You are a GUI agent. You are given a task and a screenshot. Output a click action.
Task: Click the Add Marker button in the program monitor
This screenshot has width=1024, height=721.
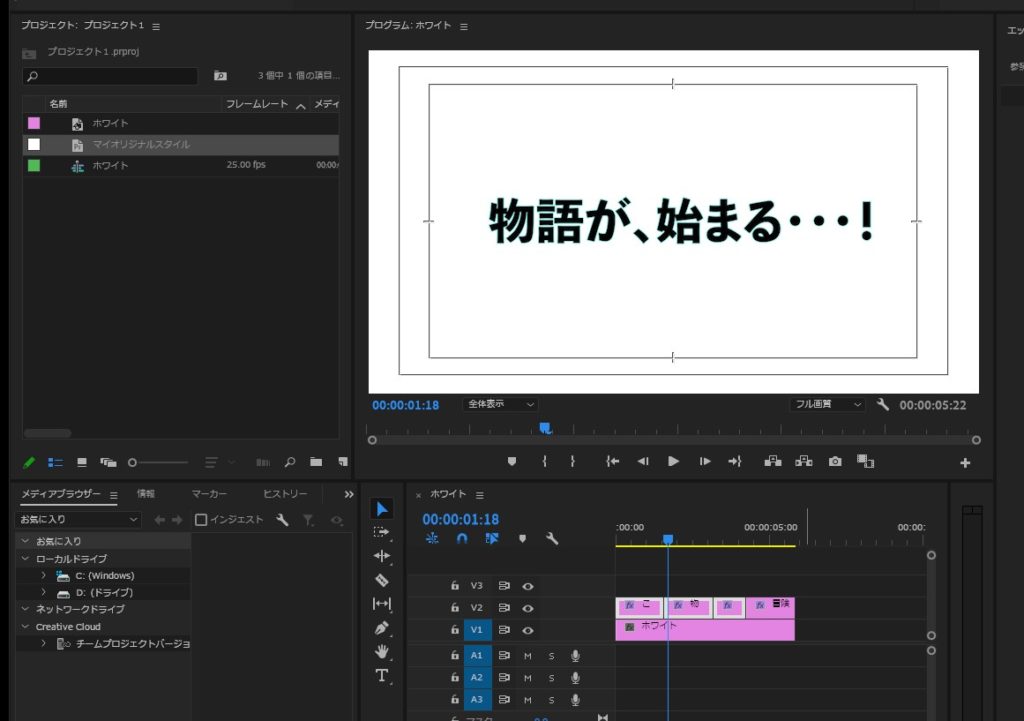pyautogui.click(x=512, y=462)
